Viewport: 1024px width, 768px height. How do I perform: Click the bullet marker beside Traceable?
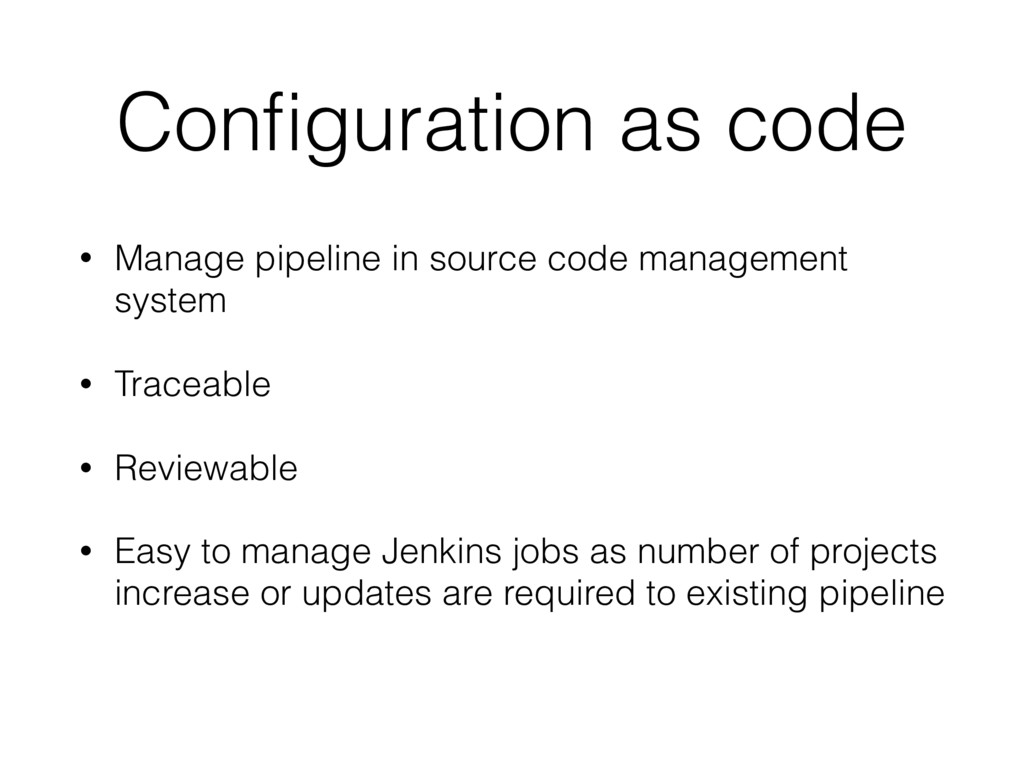(x=86, y=384)
